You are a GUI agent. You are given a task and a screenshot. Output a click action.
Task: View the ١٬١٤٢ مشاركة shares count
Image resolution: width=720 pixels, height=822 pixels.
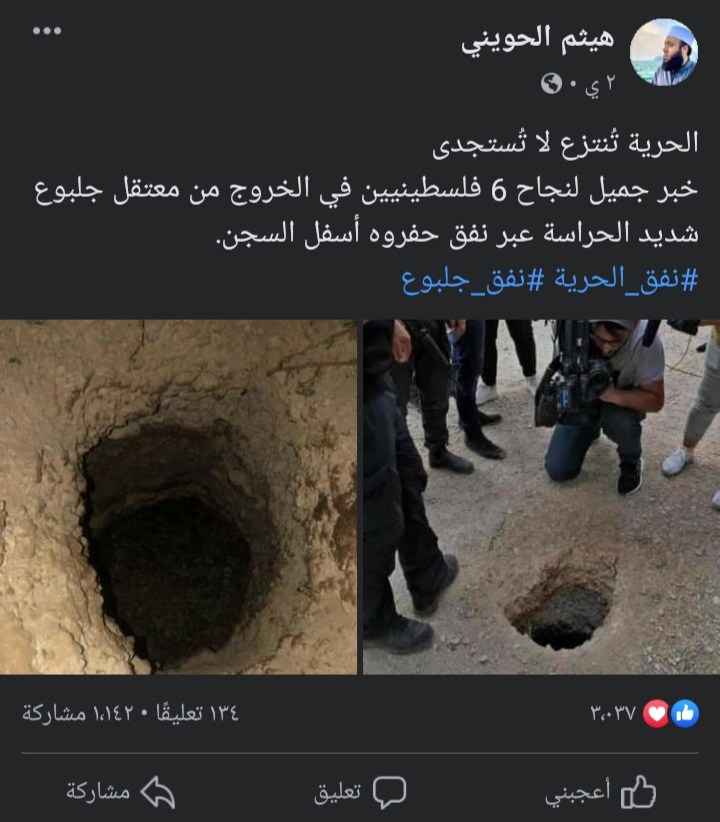coord(78,713)
